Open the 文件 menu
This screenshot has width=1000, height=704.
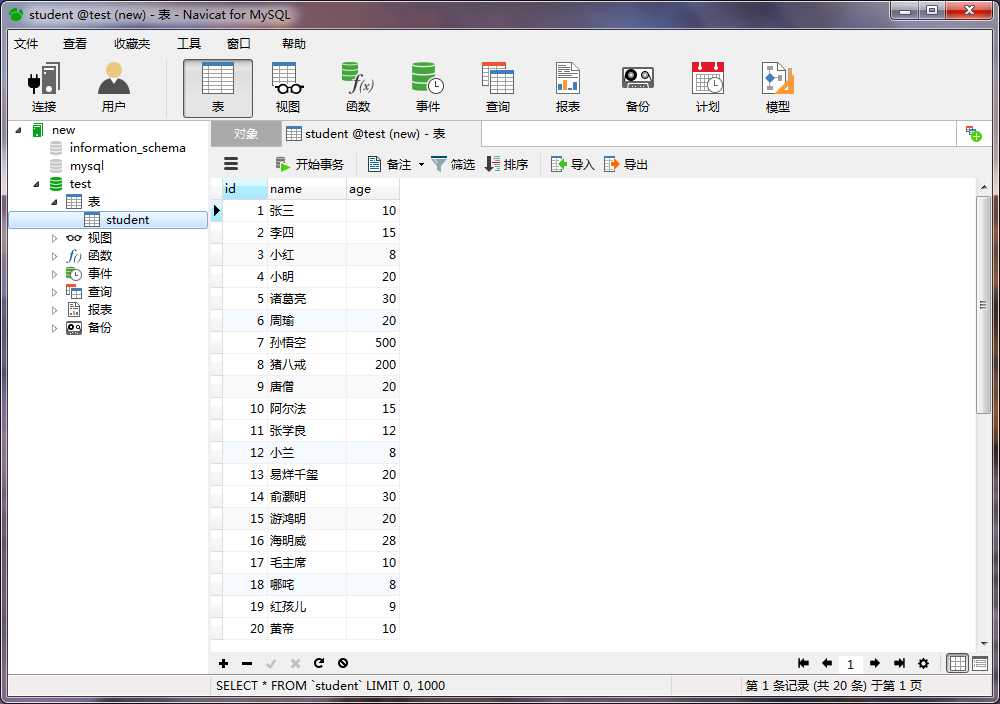pos(26,43)
